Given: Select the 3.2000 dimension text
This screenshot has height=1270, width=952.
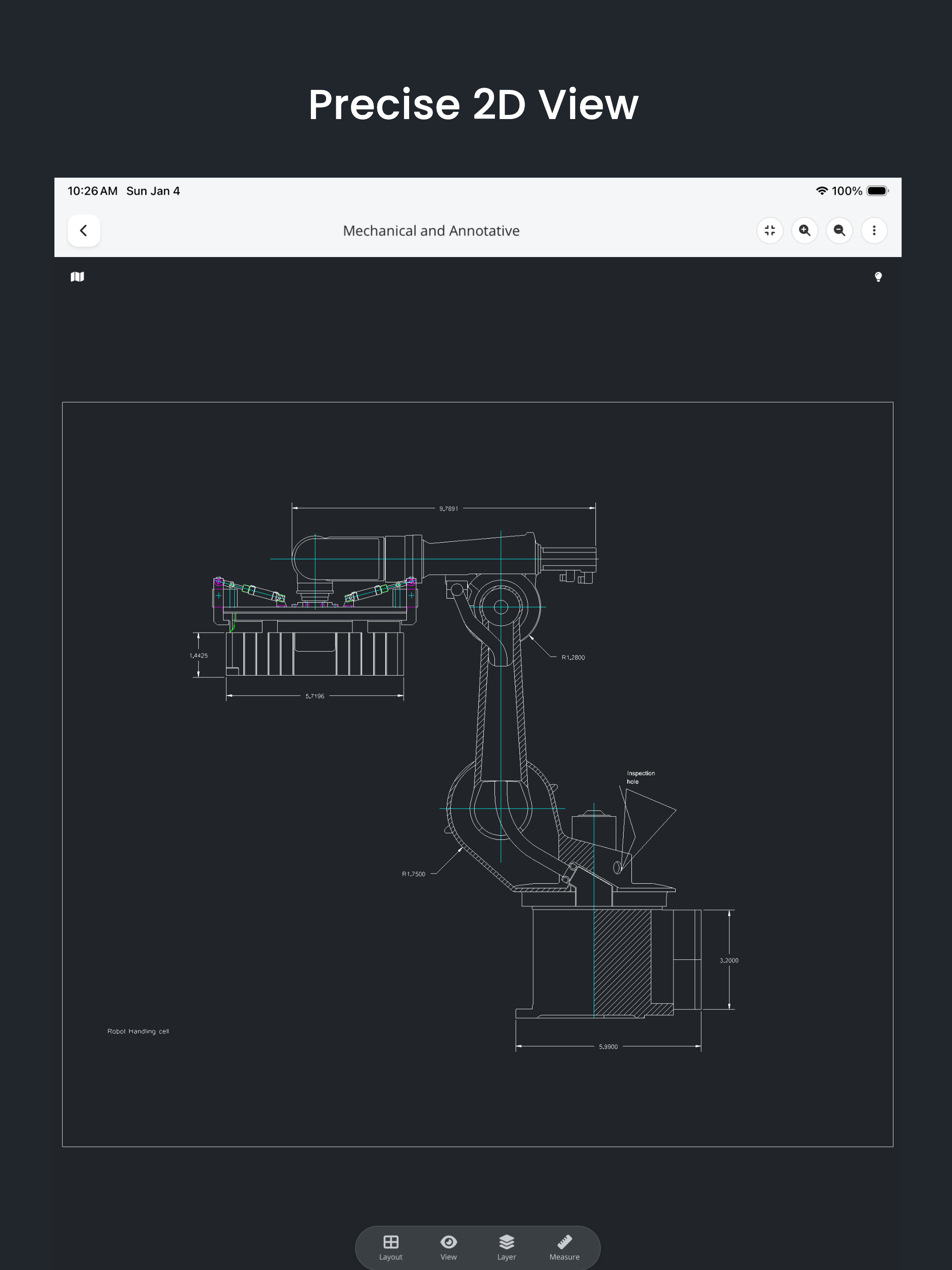Looking at the screenshot, I should pyautogui.click(x=729, y=960).
